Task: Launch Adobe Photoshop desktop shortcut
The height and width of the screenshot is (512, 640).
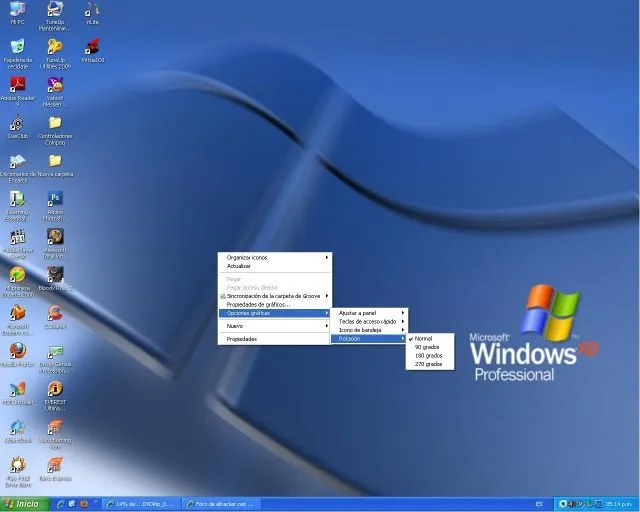Action: (x=55, y=206)
